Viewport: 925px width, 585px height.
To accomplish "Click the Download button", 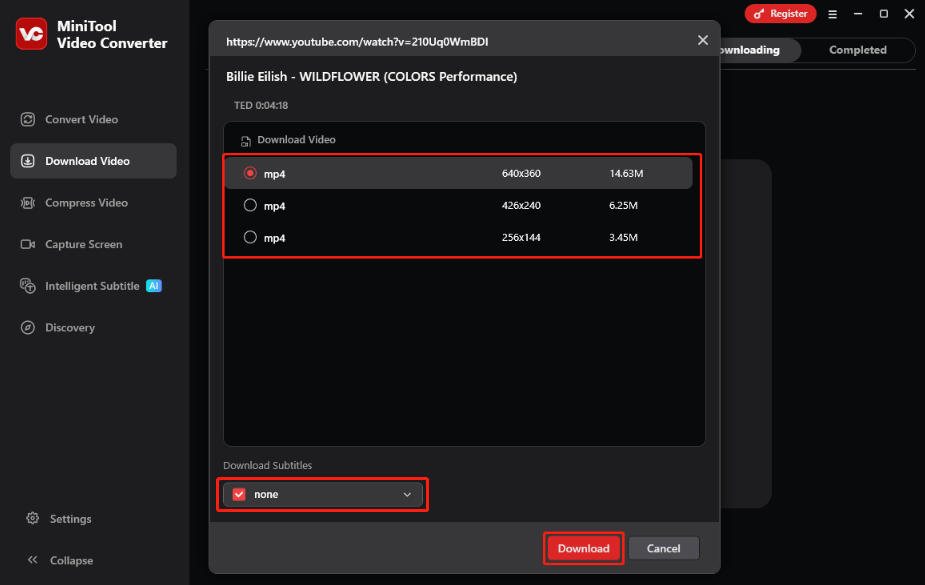I will tap(583, 548).
